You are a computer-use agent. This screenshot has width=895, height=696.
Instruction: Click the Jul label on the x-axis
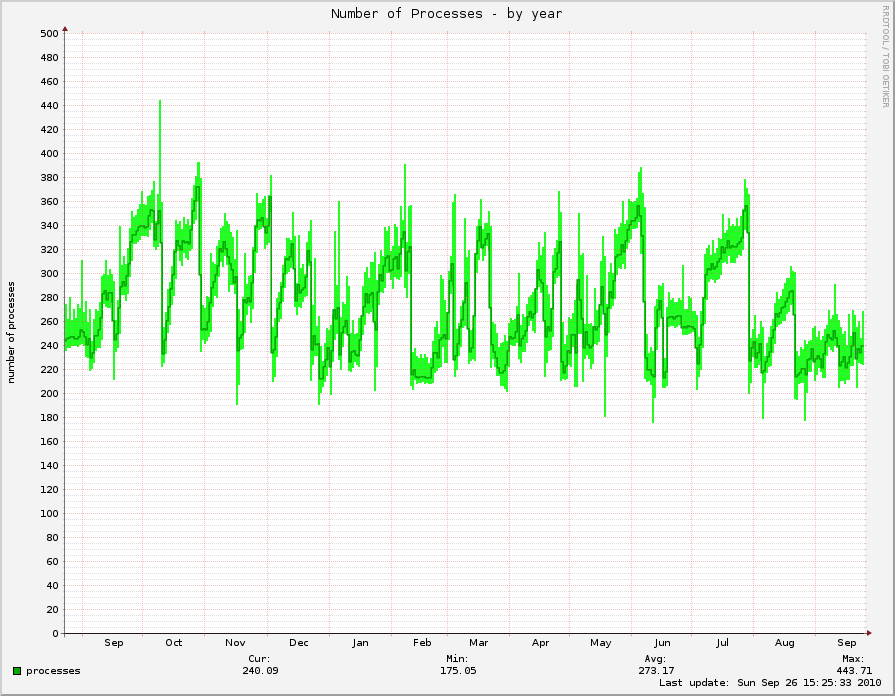point(722,642)
